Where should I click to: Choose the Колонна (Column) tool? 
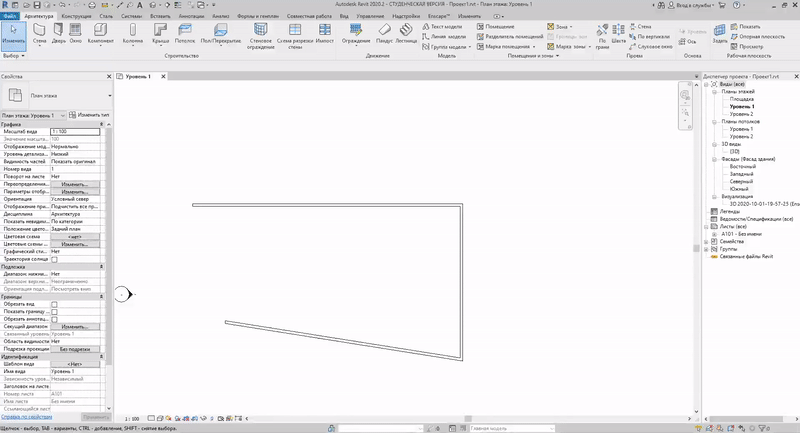click(133, 33)
